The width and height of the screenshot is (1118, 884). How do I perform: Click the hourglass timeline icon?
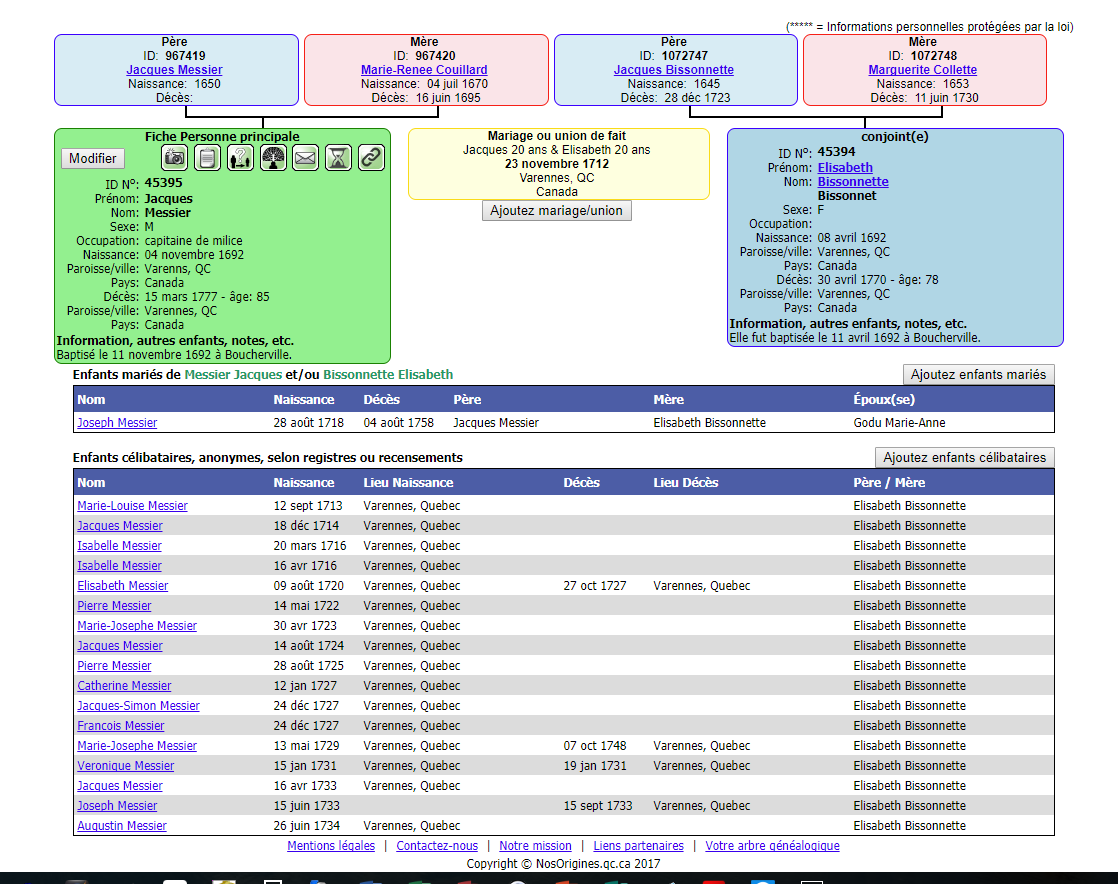pyautogui.click(x=338, y=158)
